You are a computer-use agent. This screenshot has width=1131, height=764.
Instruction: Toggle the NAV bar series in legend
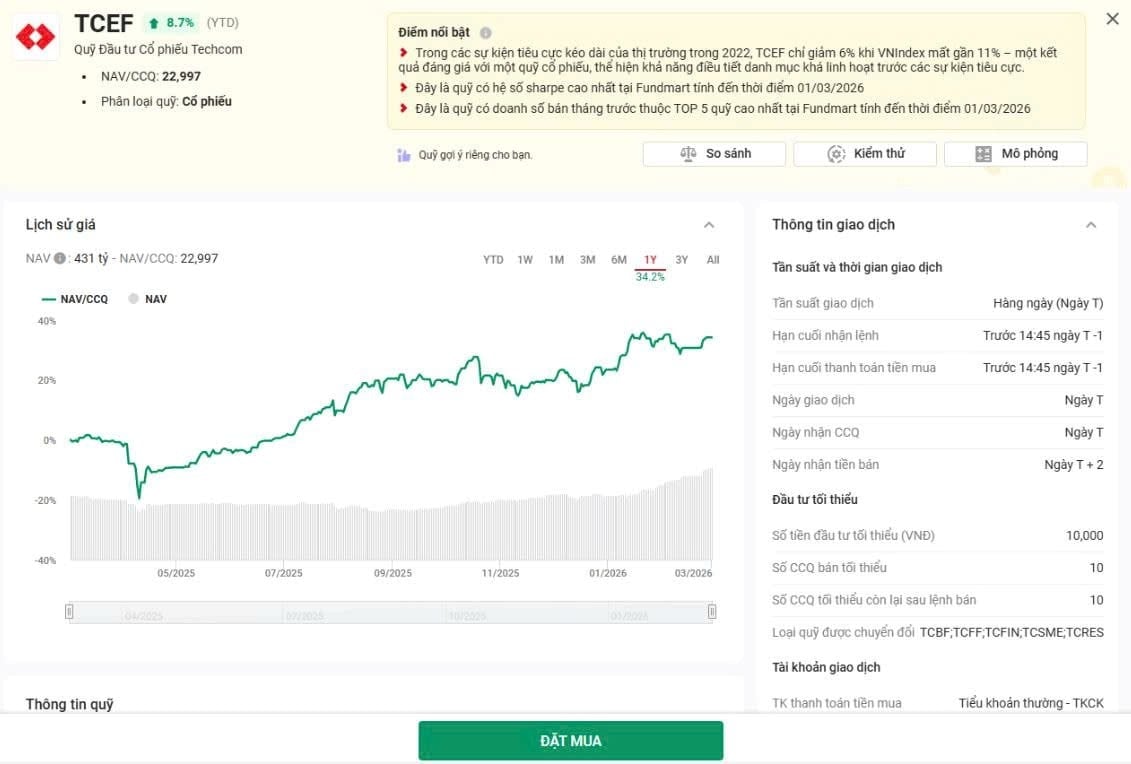click(x=148, y=299)
